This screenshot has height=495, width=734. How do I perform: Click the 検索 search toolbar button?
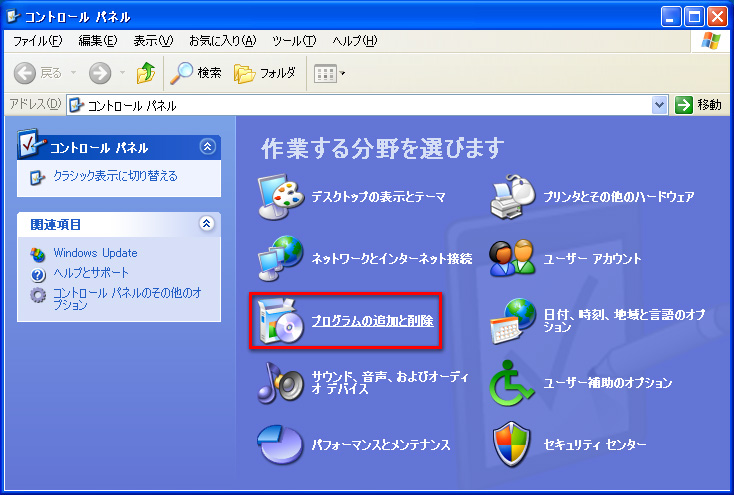click(196, 73)
